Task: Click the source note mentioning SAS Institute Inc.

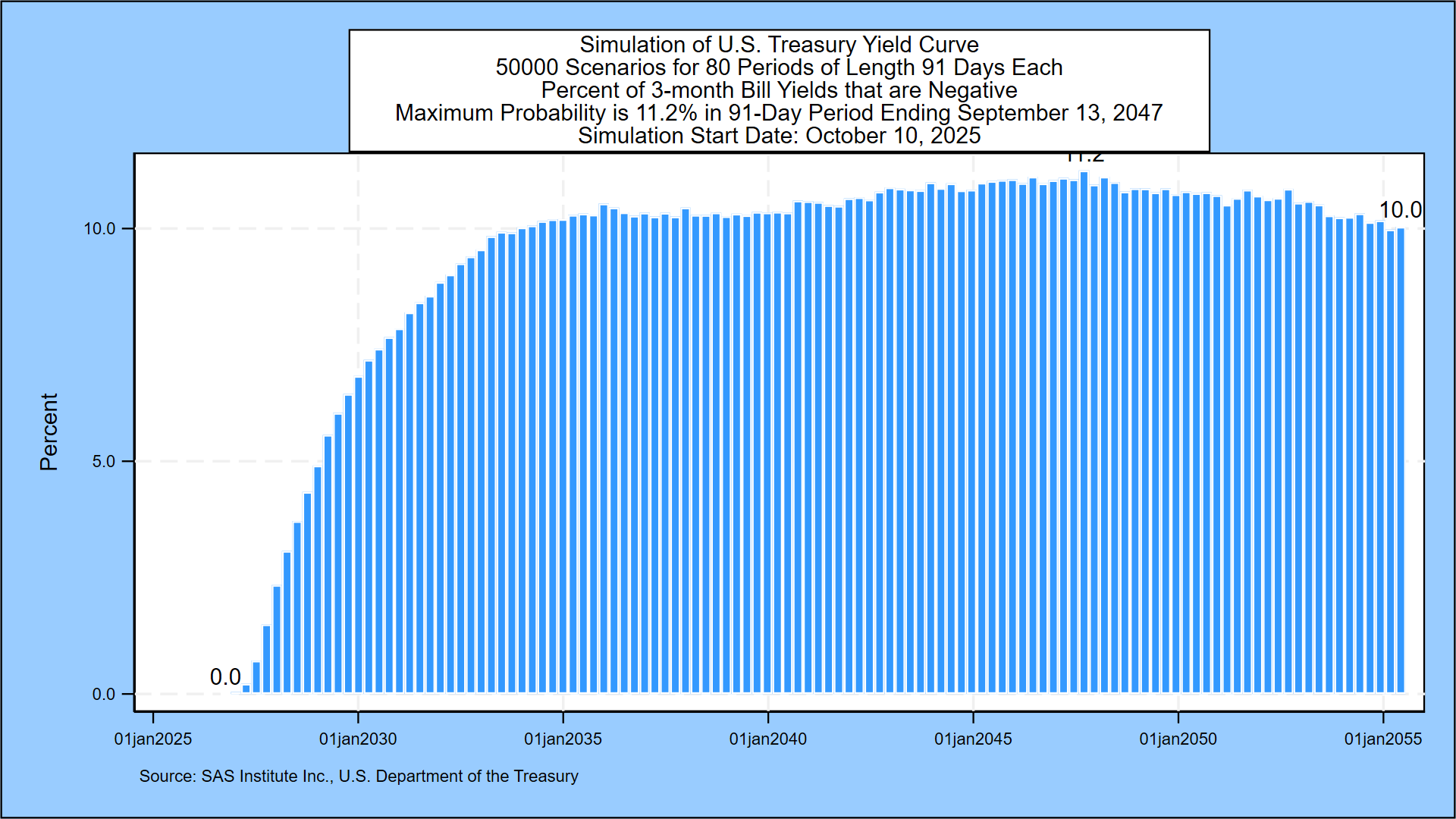Action: (359, 777)
